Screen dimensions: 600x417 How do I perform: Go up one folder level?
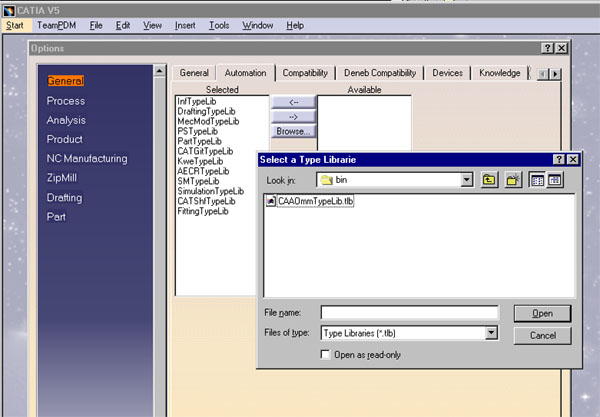coord(489,180)
